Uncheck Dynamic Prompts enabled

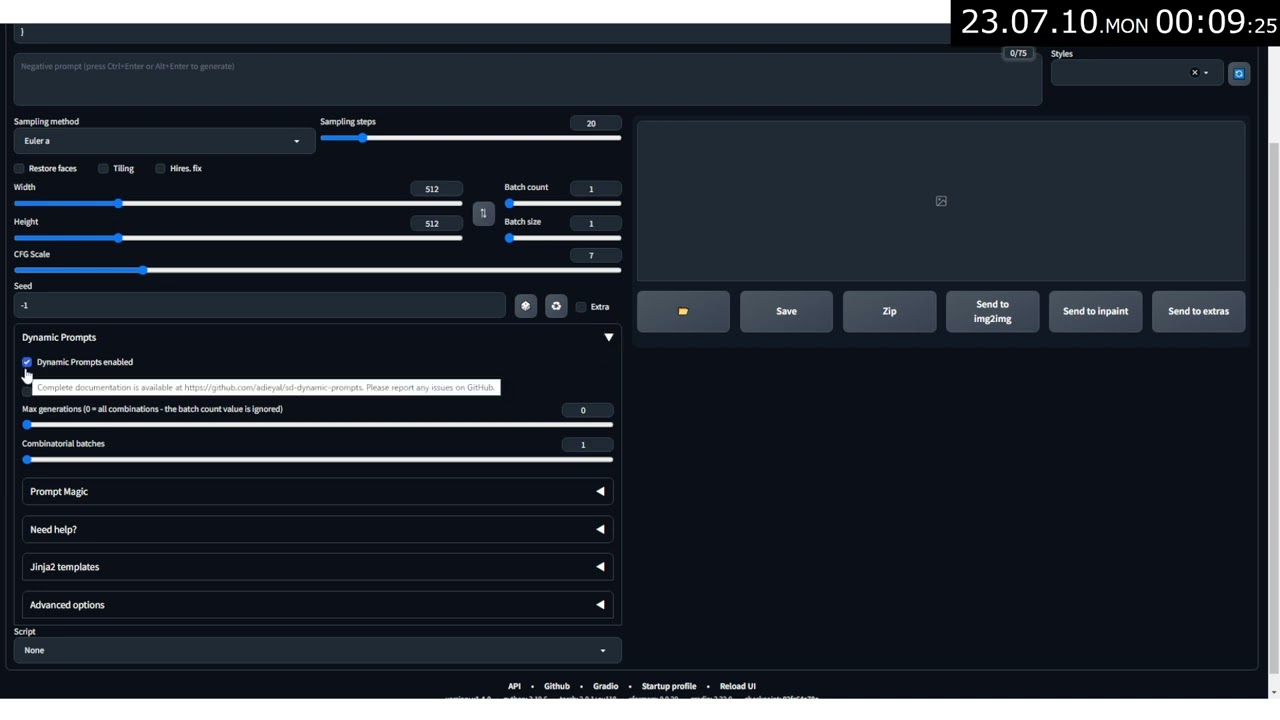pos(27,362)
